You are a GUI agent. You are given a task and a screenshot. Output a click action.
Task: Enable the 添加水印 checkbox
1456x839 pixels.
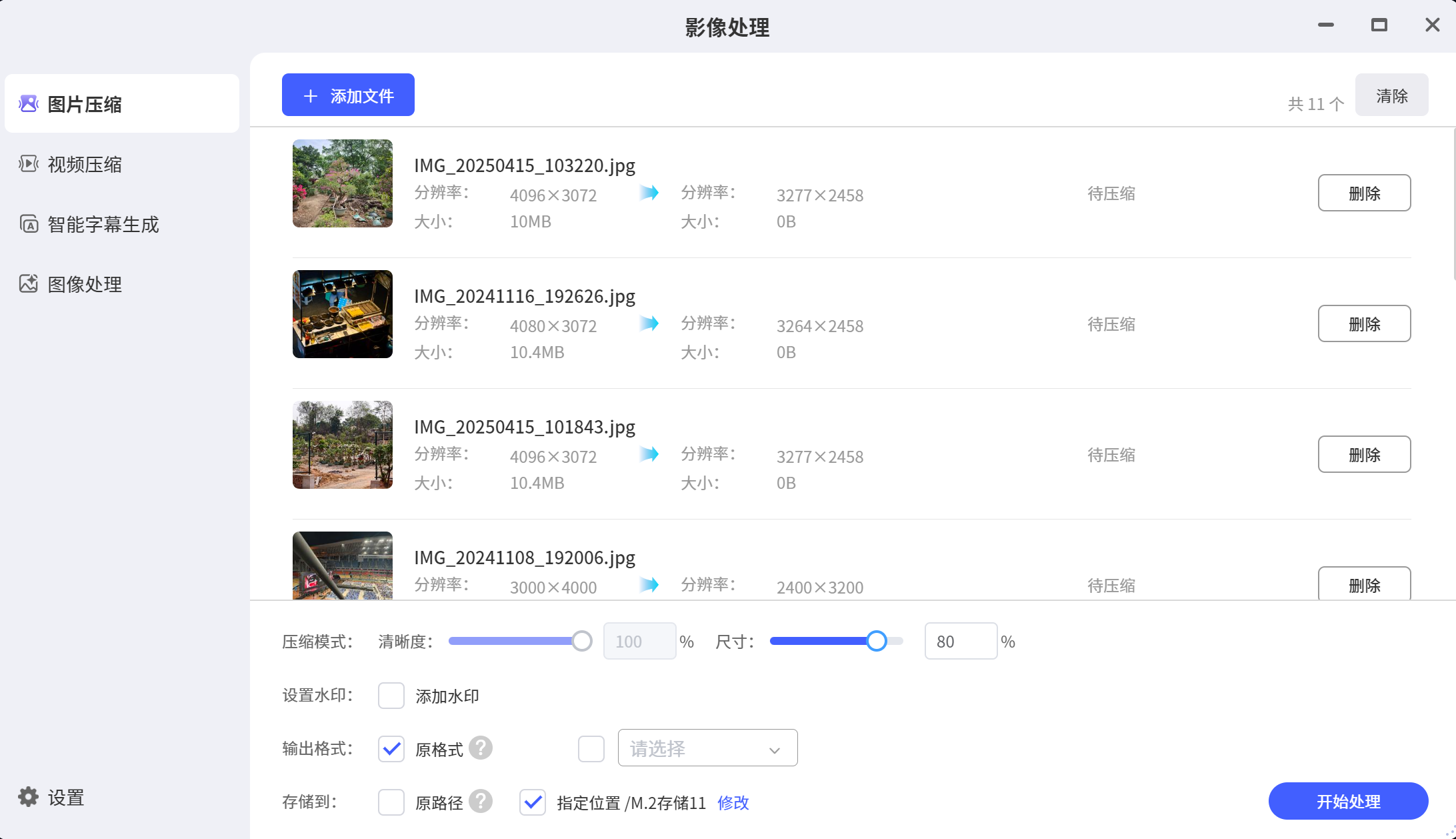coord(391,696)
